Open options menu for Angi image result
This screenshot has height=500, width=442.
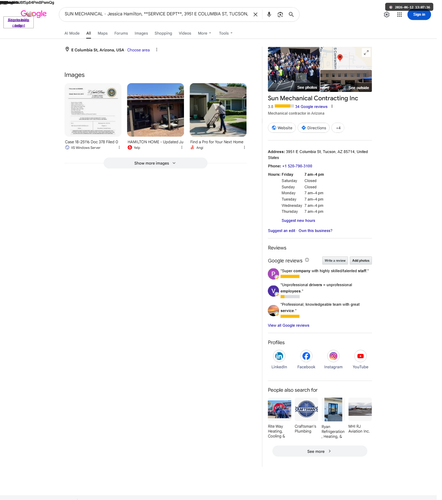[x=244, y=147]
